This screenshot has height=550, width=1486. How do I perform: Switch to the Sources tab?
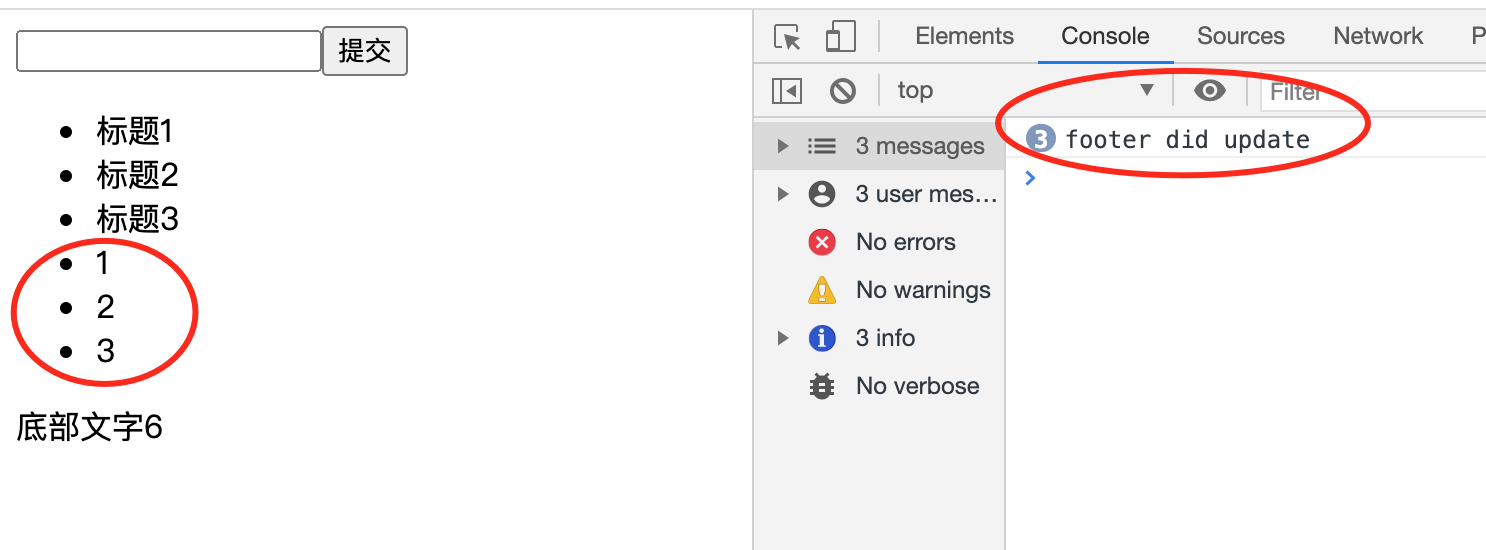[1240, 36]
